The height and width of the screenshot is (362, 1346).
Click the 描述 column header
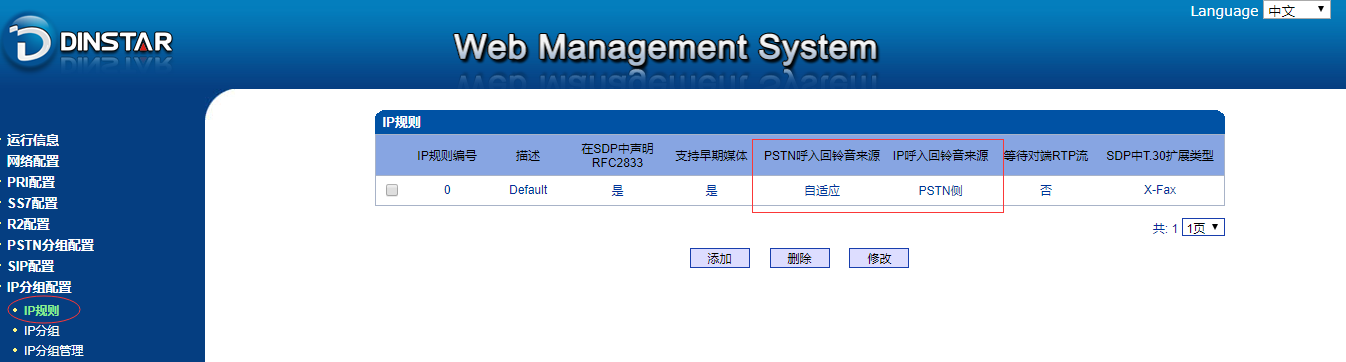coord(528,156)
